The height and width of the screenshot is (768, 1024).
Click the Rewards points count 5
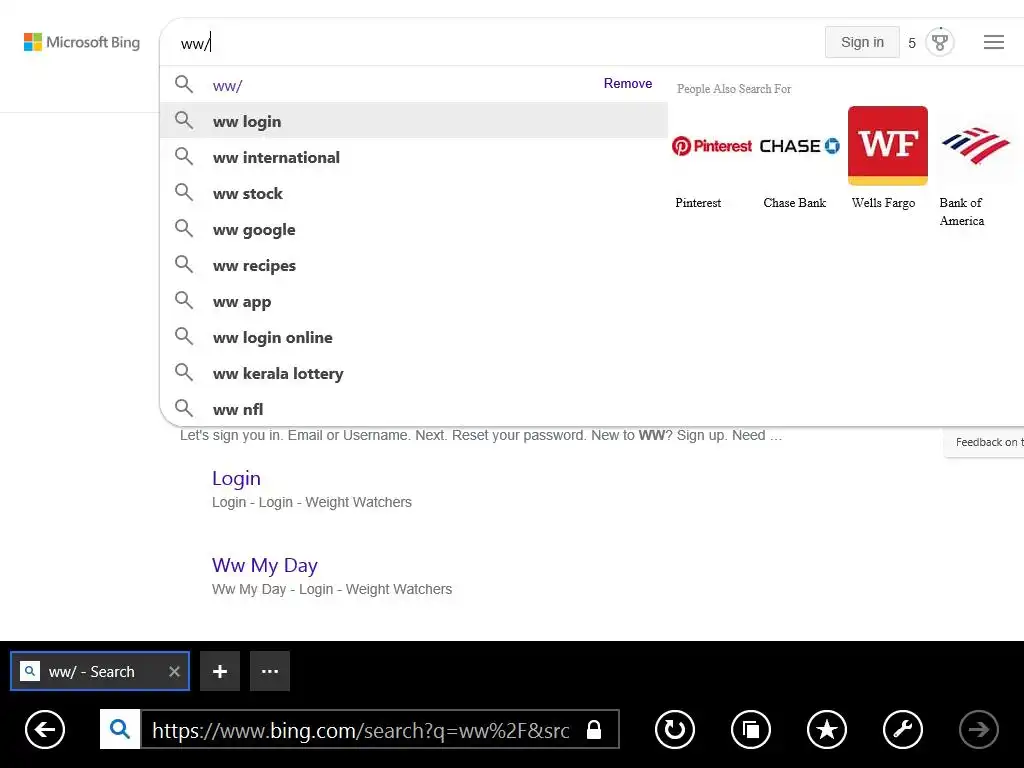(912, 43)
